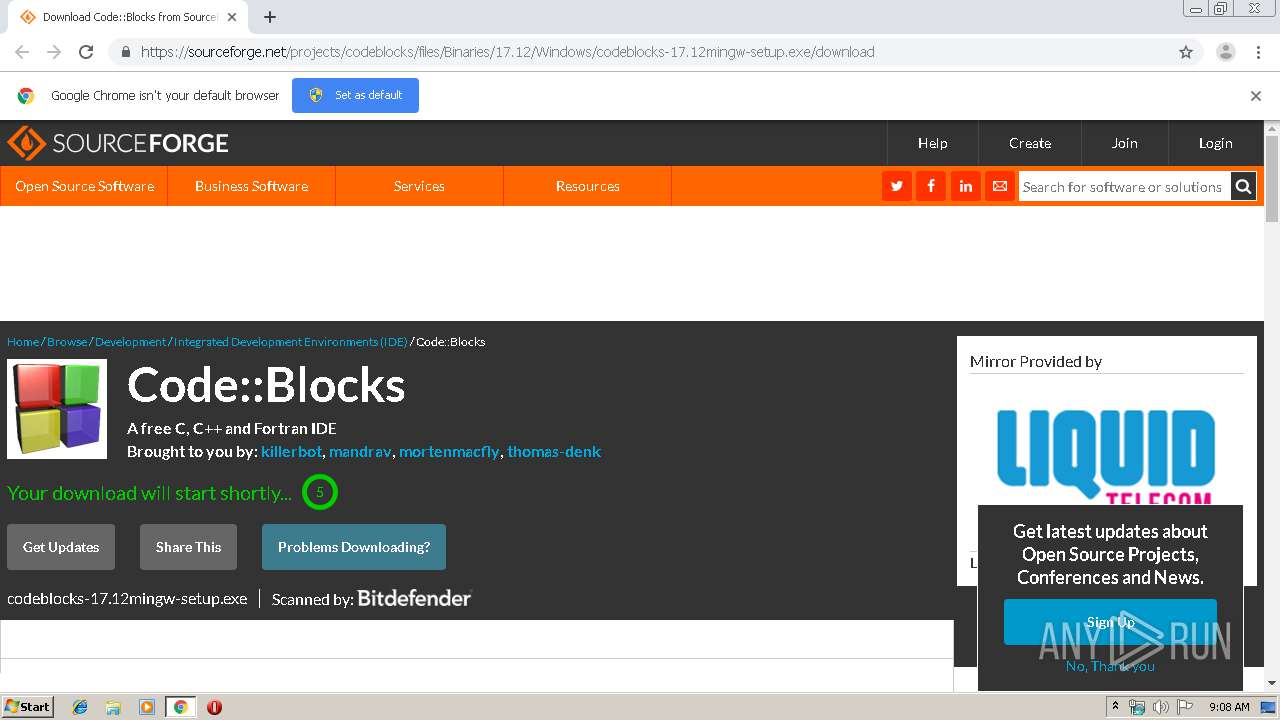Click the Sign Up button
The image size is (1280, 720).
coord(1110,622)
